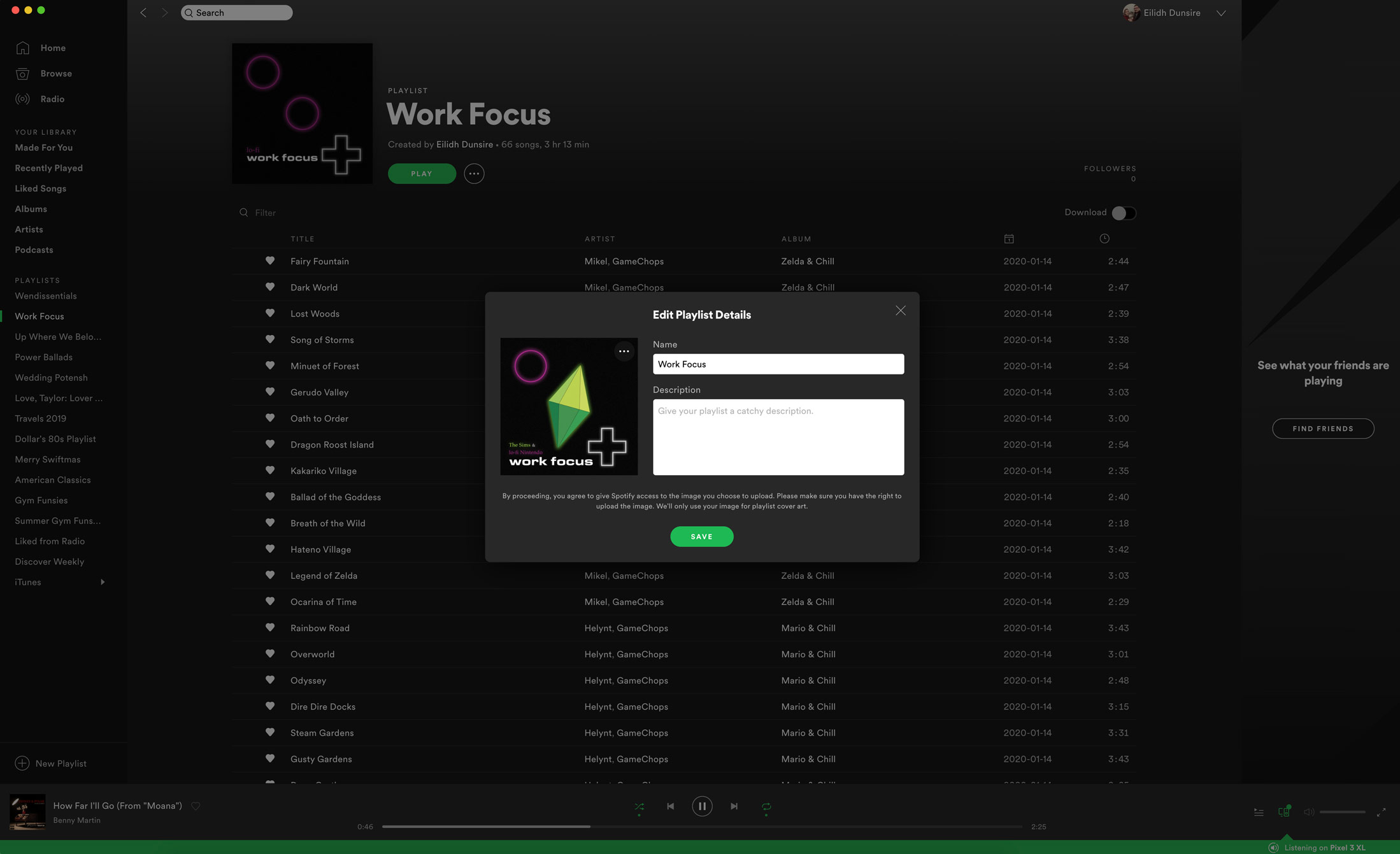This screenshot has width=1400, height=854.
Task: Open creator link Eilidh Dunsire
Action: (464, 145)
